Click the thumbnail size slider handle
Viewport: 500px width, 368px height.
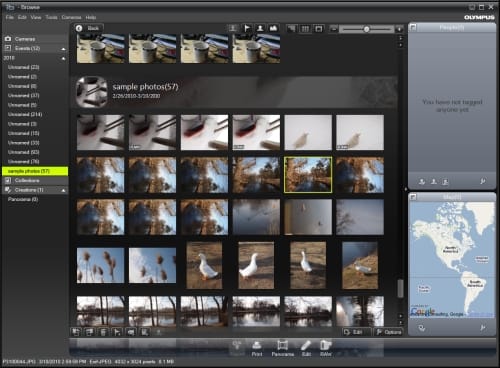click(x=366, y=29)
